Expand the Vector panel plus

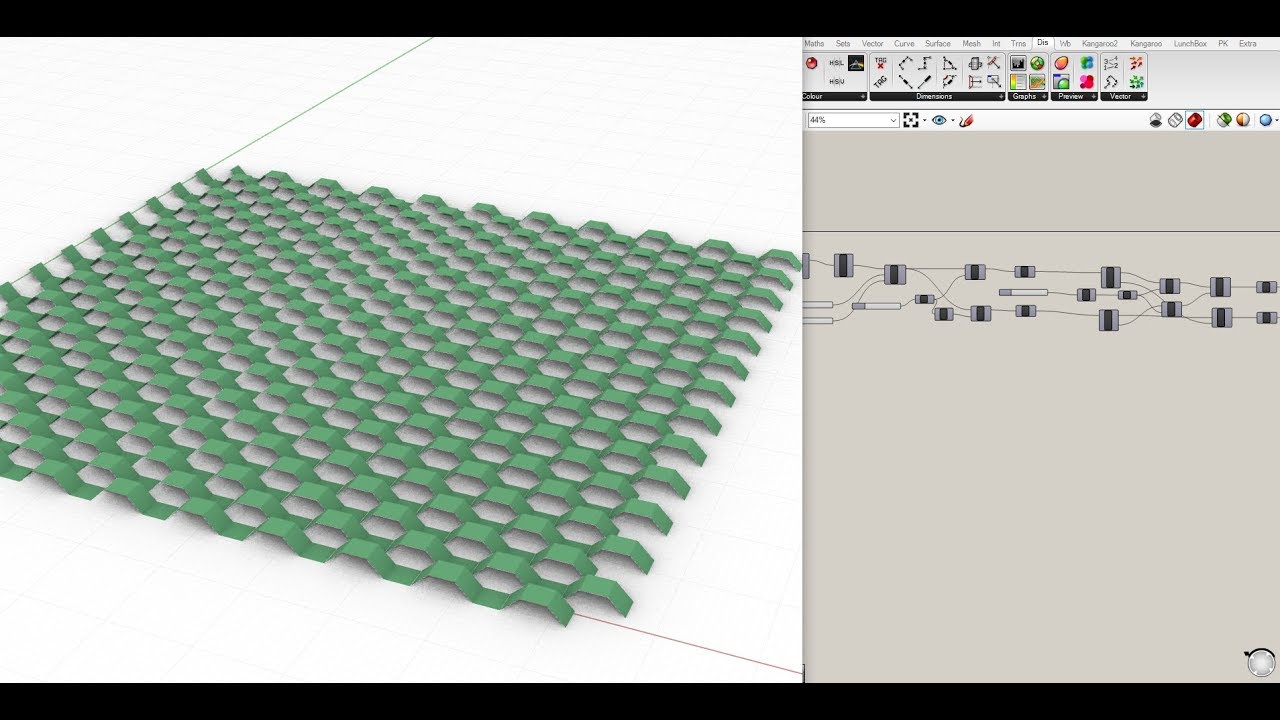pyautogui.click(x=1142, y=97)
